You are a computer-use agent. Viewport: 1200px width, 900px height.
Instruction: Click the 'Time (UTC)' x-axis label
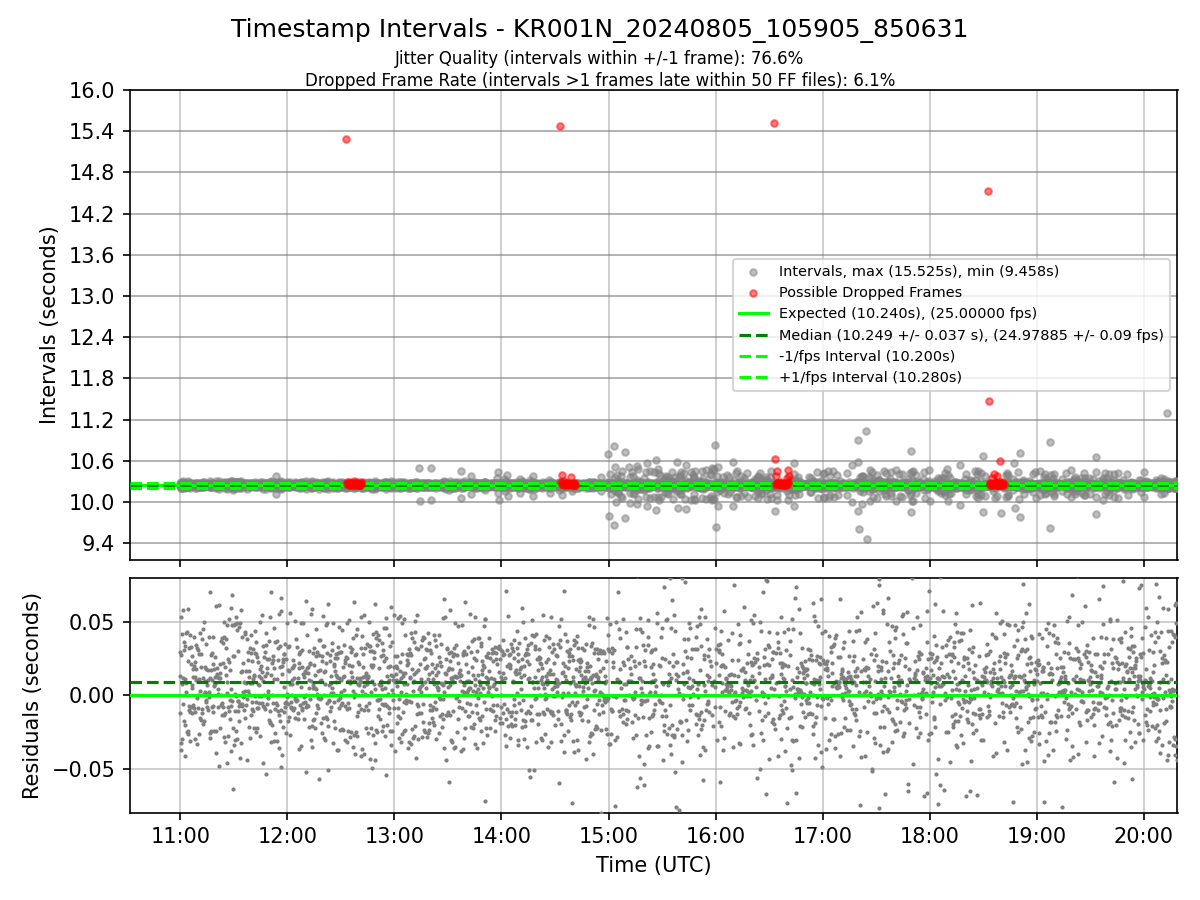click(x=653, y=865)
